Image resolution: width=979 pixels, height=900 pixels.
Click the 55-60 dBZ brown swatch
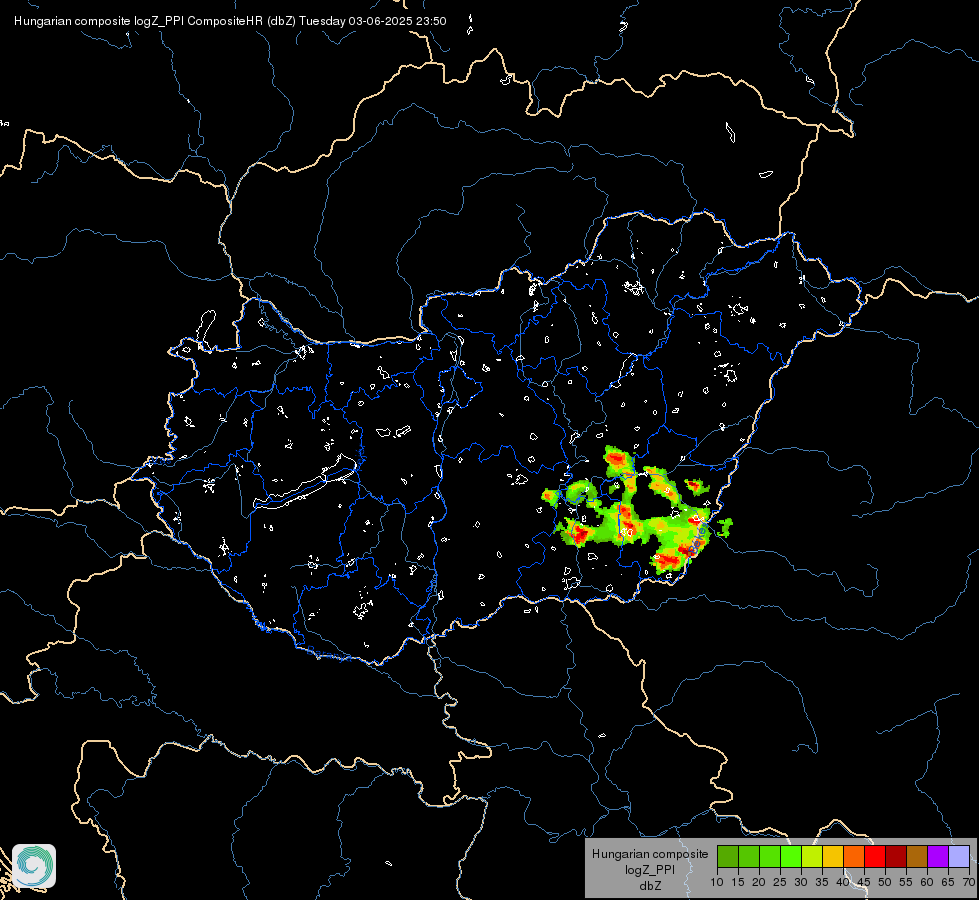917,856
